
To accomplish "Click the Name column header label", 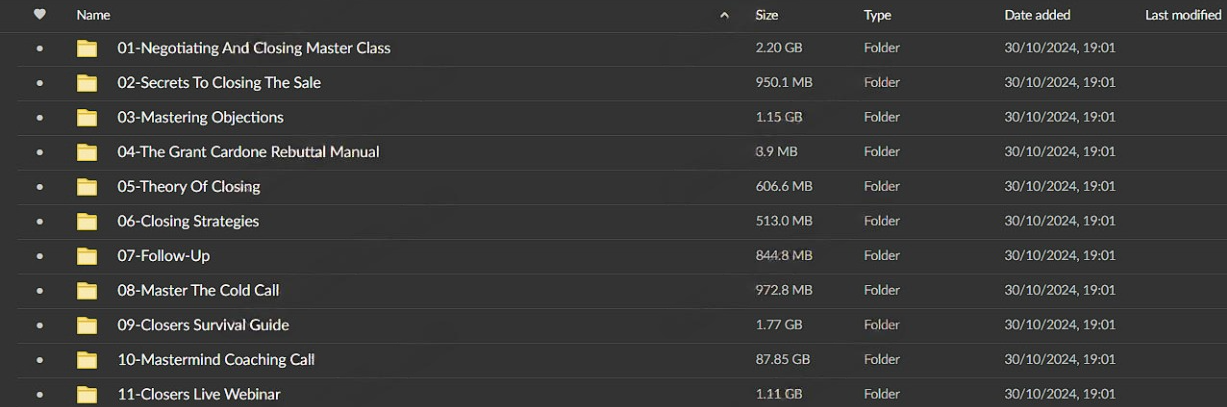I will click(93, 15).
